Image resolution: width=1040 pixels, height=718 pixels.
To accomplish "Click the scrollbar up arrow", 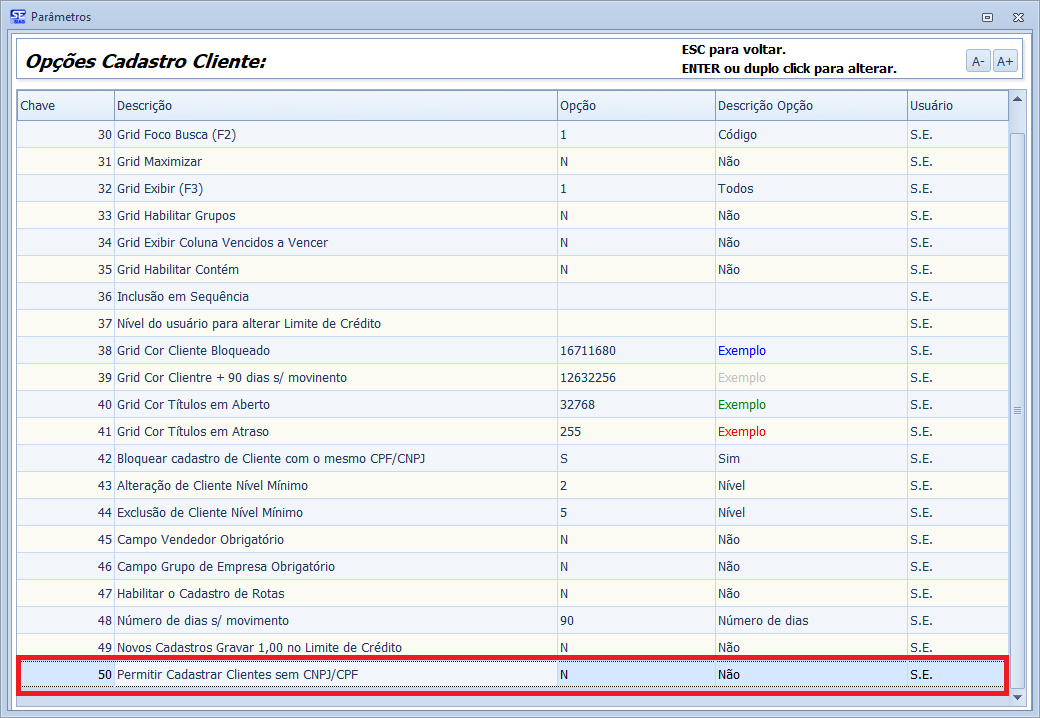I will pos(1017,98).
